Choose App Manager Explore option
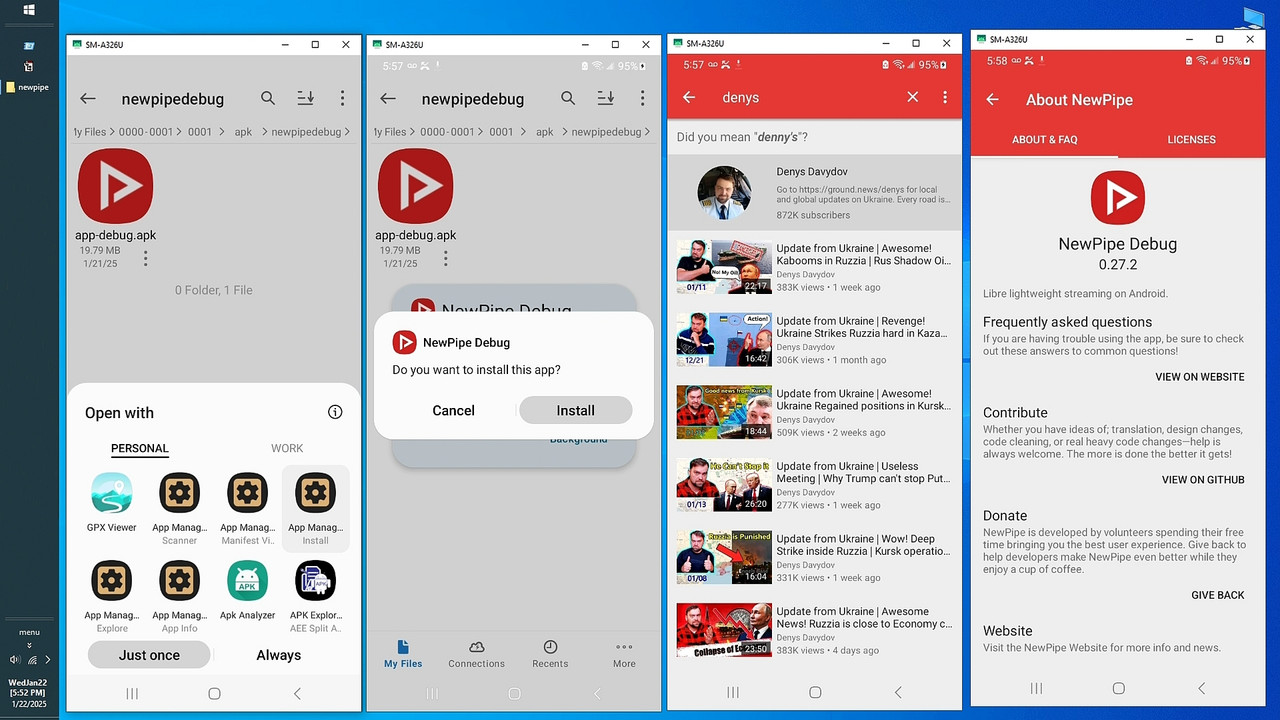Viewport: 1280px width, 720px height. (x=111, y=597)
